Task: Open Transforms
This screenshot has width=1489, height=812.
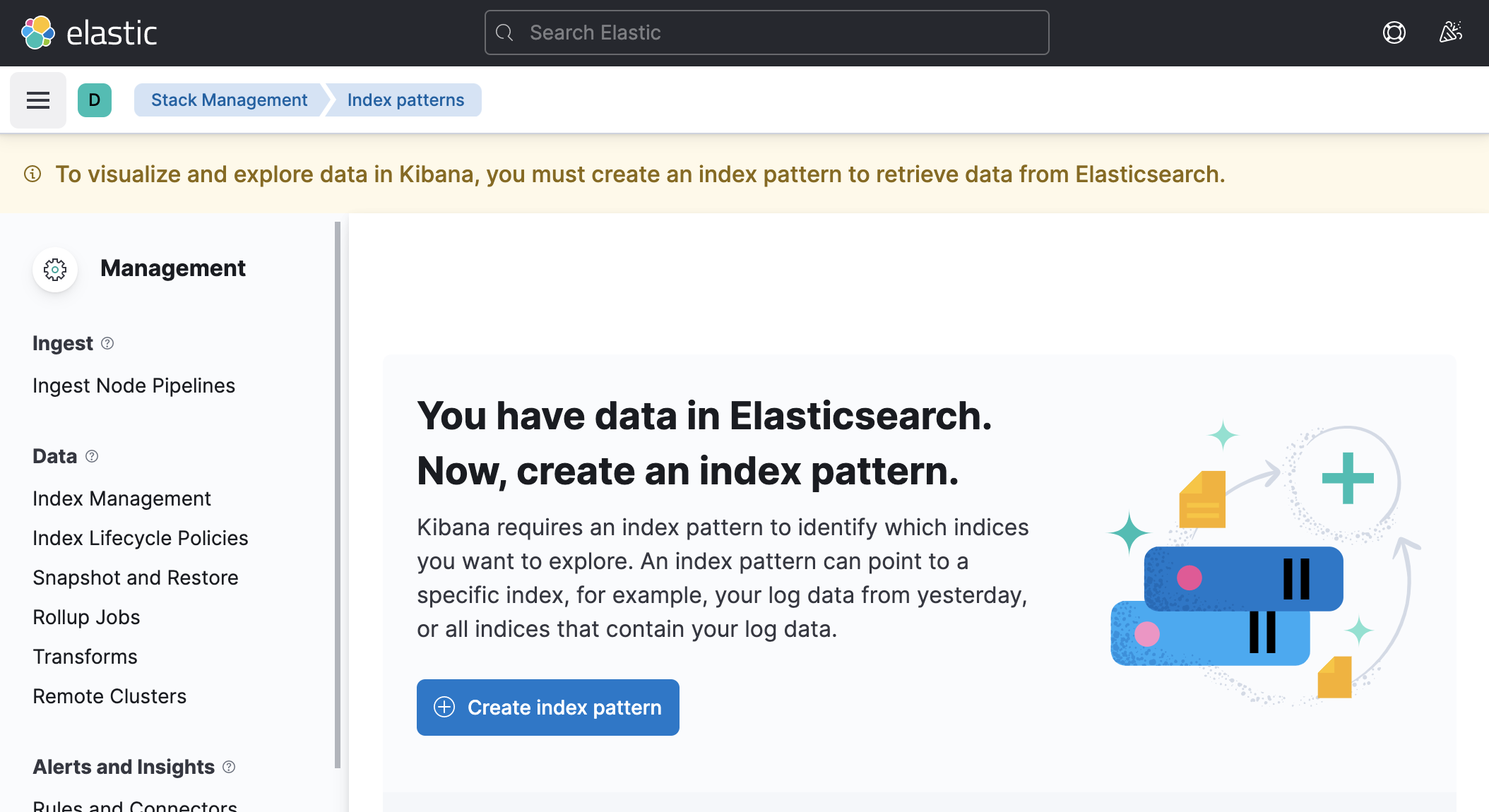Action: pyautogui.click(x=85, y=656)
